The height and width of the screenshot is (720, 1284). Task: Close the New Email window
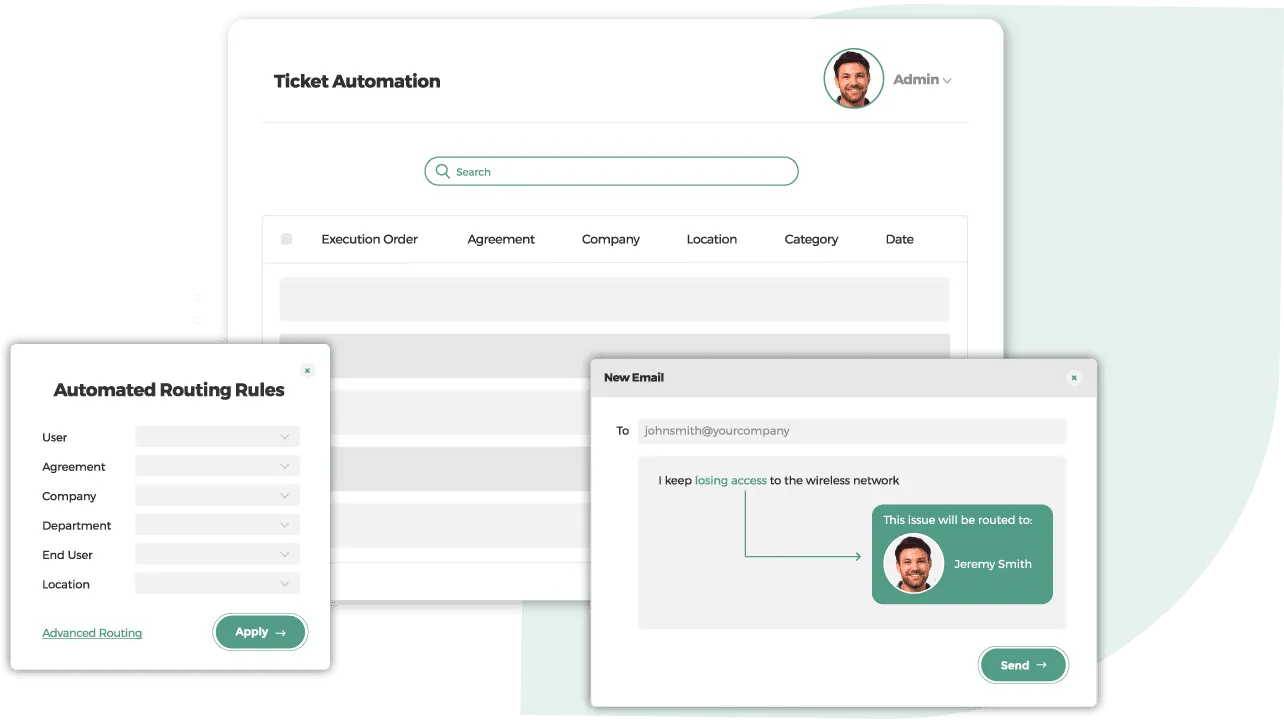pyautogui.click(x=1074, y=378)
